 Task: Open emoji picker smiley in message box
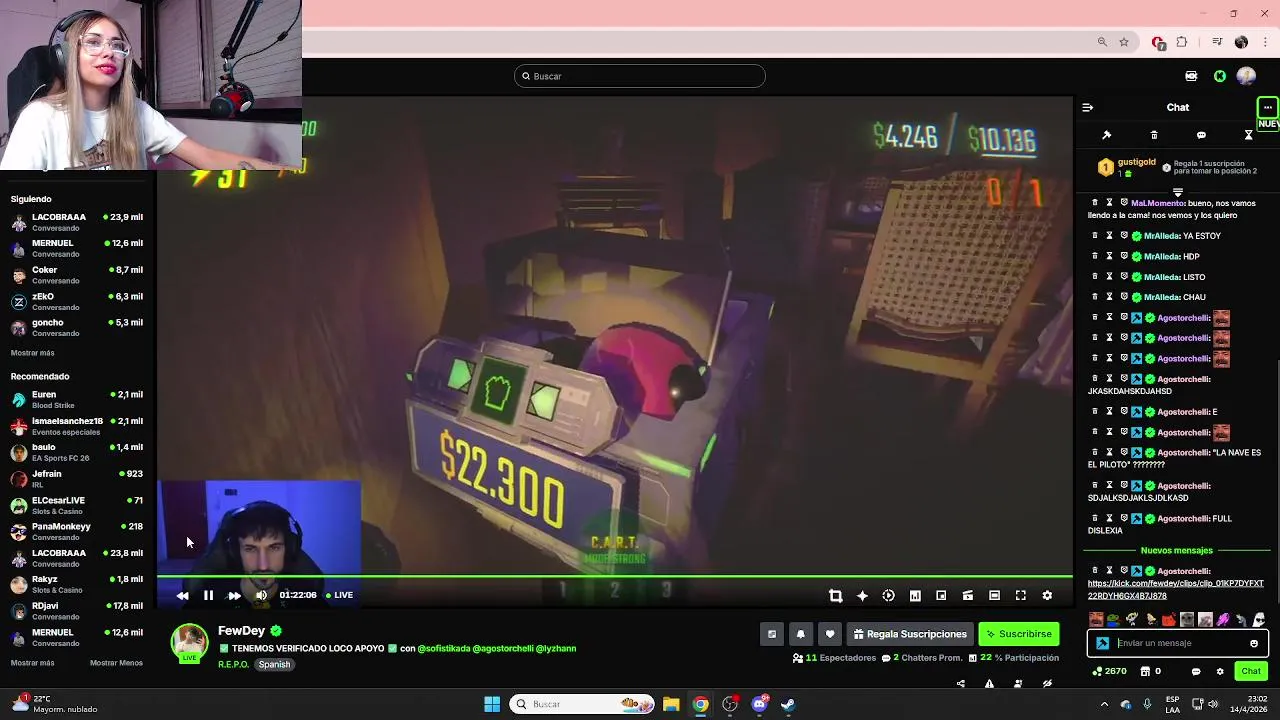click(1253, 643)
